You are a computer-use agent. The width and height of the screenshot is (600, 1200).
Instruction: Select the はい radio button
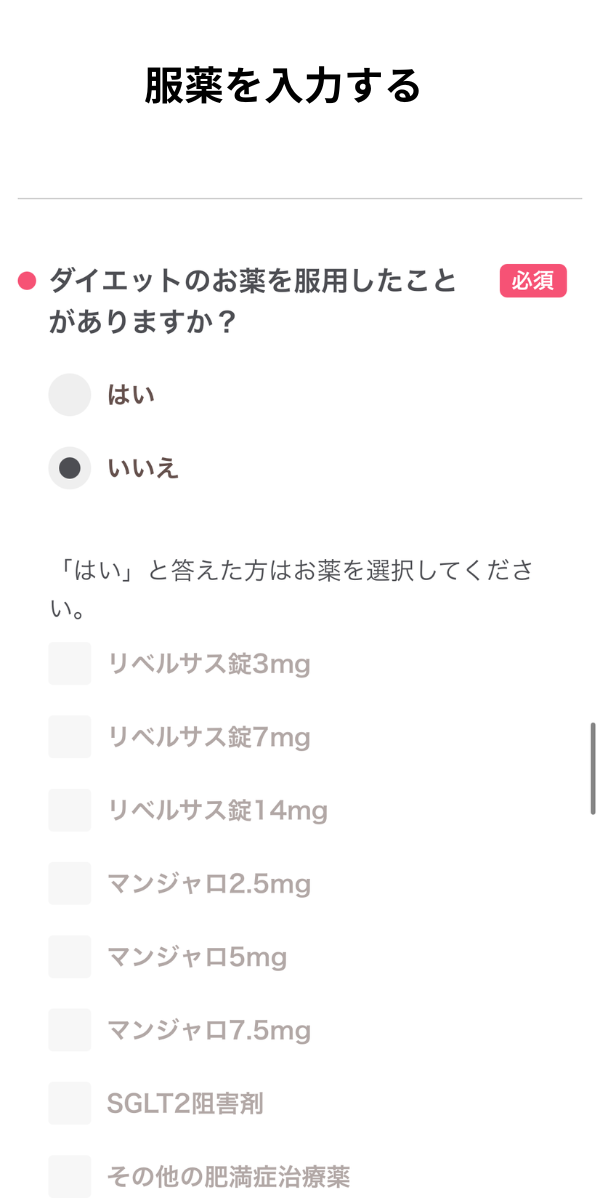pyautogui.click(x=70, y=395)
